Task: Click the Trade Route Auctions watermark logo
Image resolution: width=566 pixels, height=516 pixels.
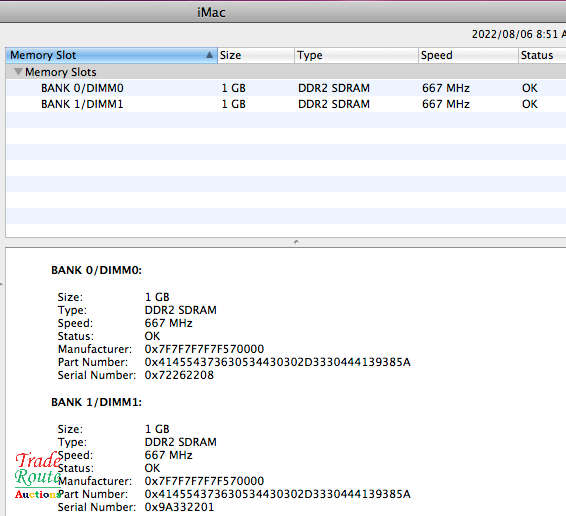Action: (38, 475)
